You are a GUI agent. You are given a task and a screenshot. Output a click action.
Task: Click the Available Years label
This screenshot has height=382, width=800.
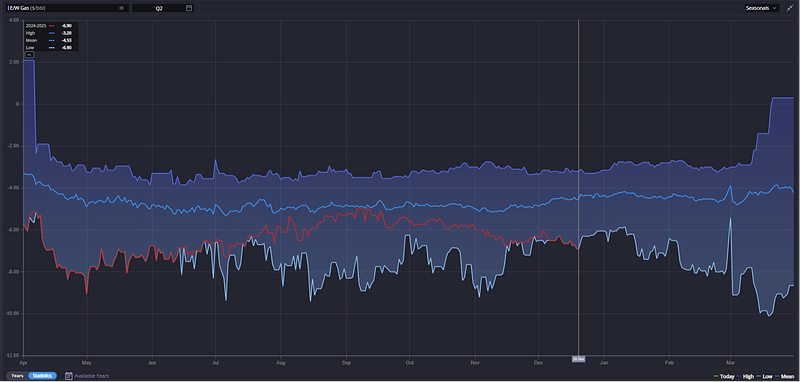pyautogui.click(x=92, y=376)
